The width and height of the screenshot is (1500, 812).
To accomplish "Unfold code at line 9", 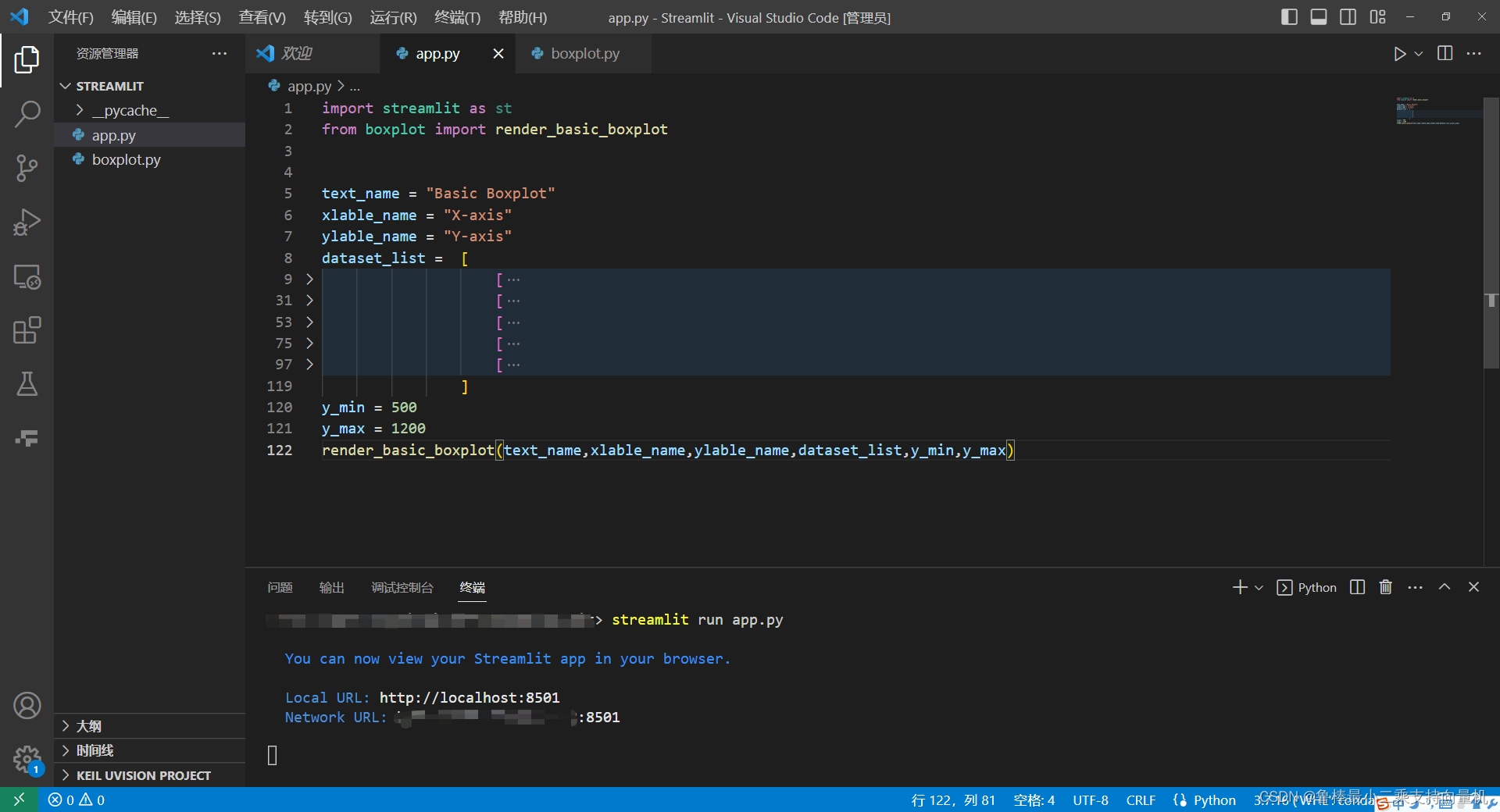I will (x=309, y=279).
